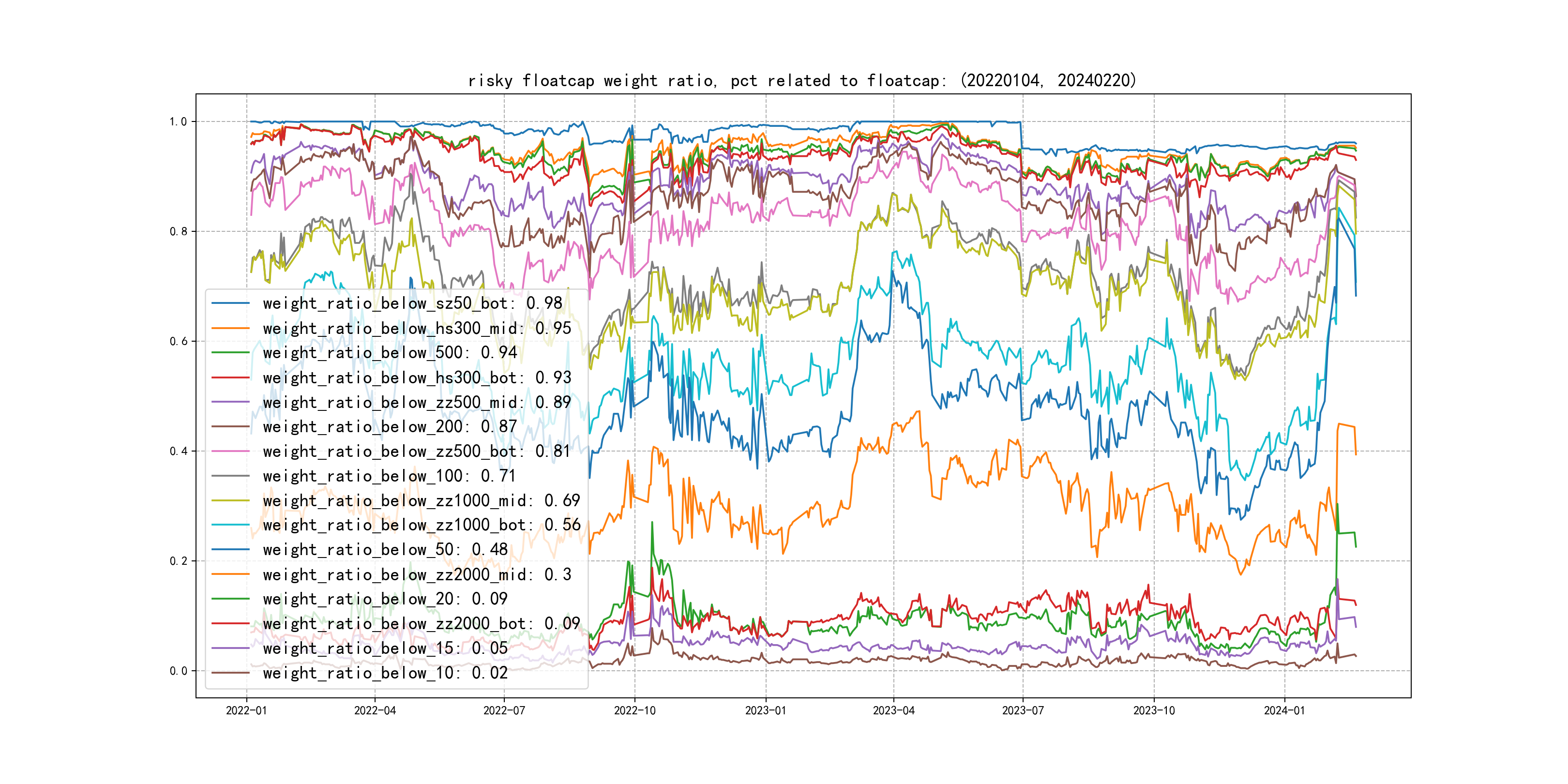Select the weight_ratio_below_zz500_mid legend text
This screenshot has height=784, width=1568.
[416, 402]
